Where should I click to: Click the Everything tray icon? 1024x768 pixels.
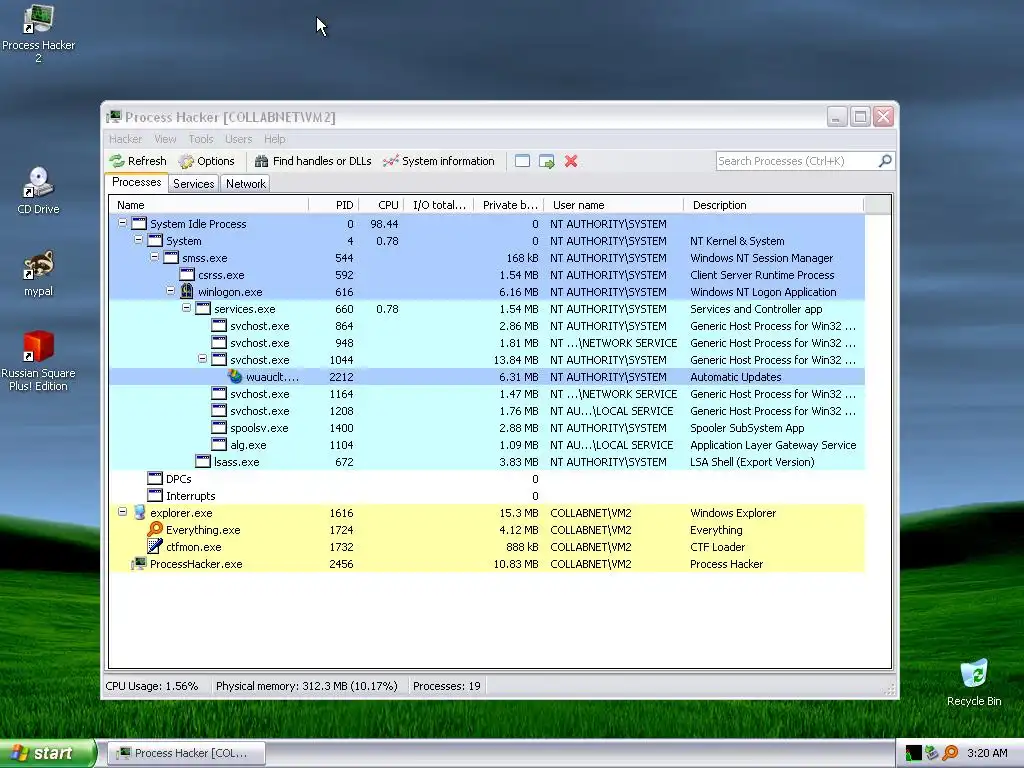pos(950,753)
